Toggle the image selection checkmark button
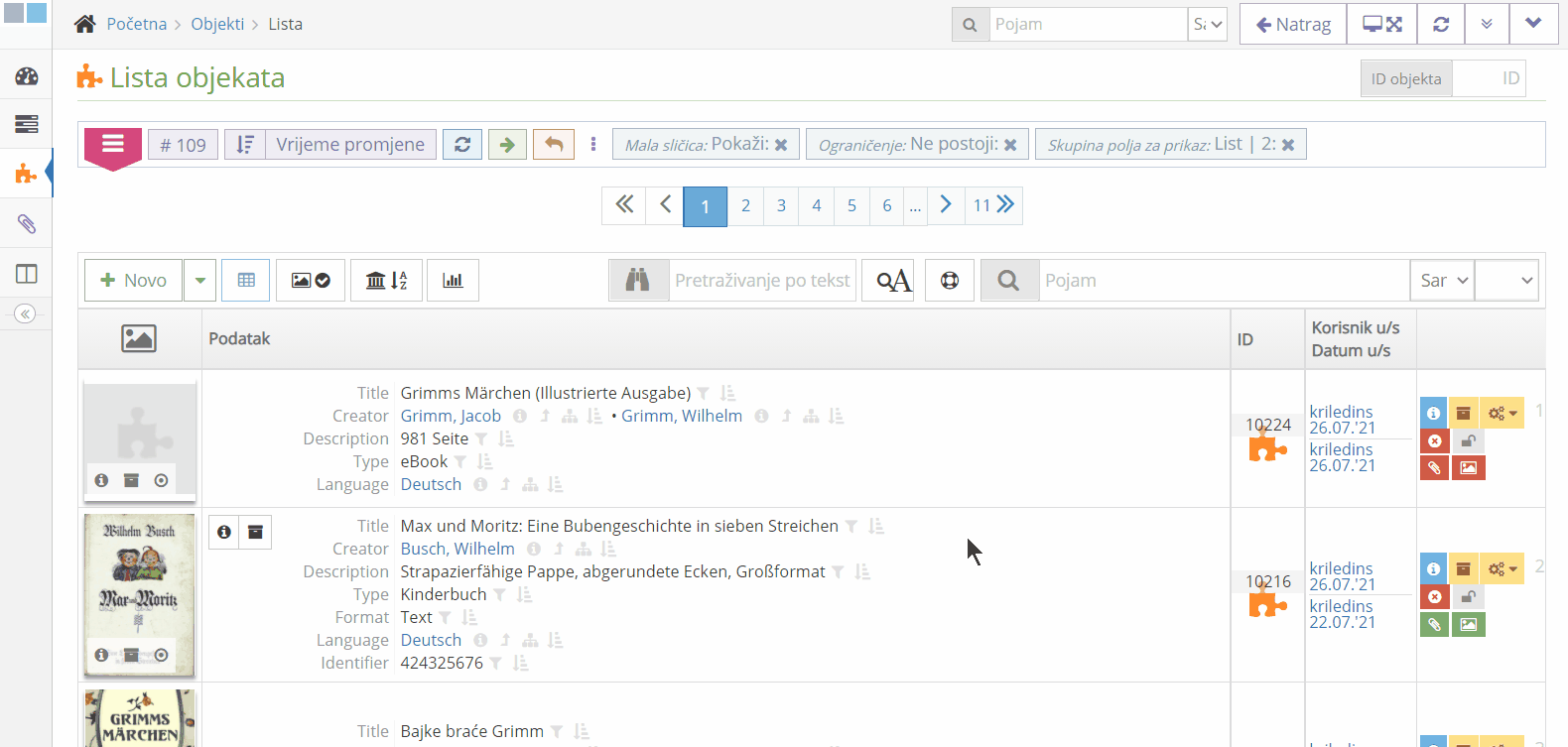 pyautogui.click(x=311, y=281)
